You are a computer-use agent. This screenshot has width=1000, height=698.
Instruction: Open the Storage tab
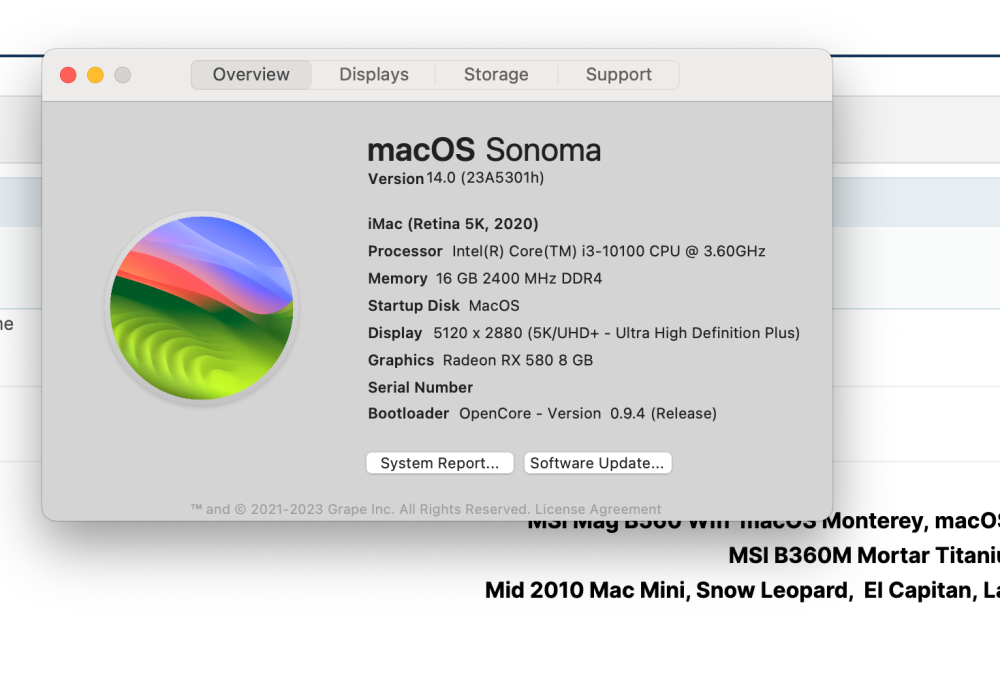coord(496,75)
